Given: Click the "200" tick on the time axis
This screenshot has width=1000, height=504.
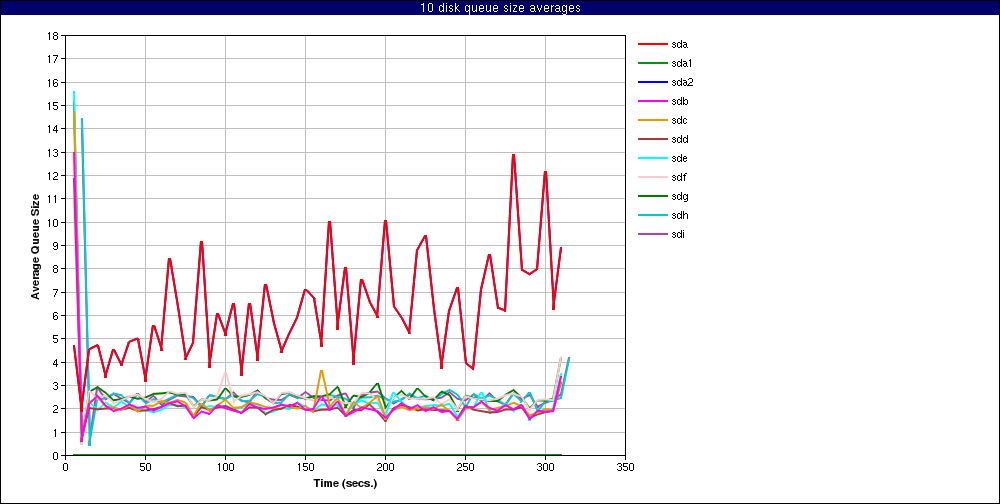Looking at the screenshot, I should coord(385,467).
